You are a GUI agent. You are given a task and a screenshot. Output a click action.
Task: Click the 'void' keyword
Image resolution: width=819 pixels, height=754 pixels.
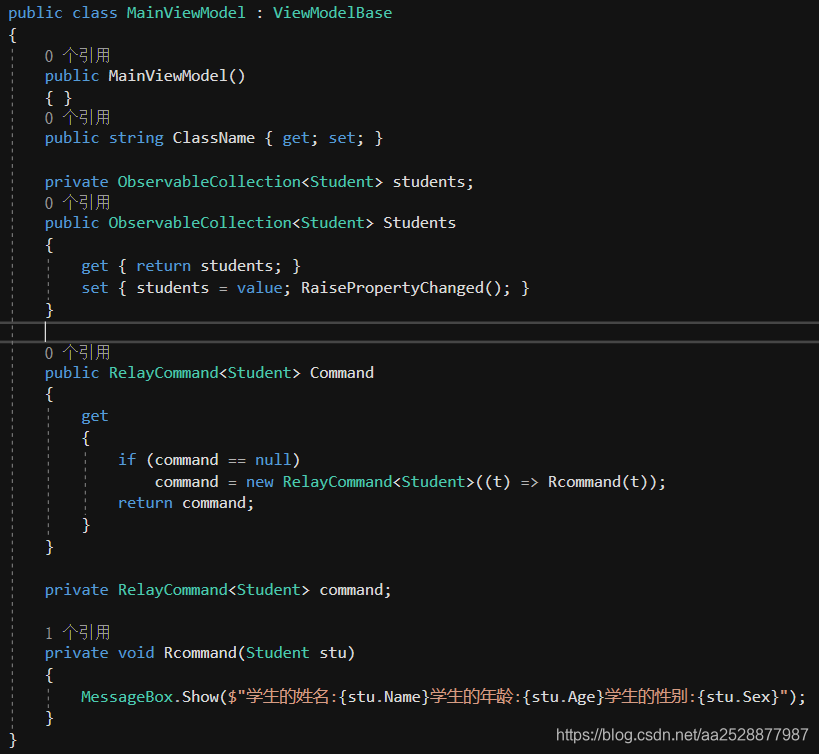point(136,653)
